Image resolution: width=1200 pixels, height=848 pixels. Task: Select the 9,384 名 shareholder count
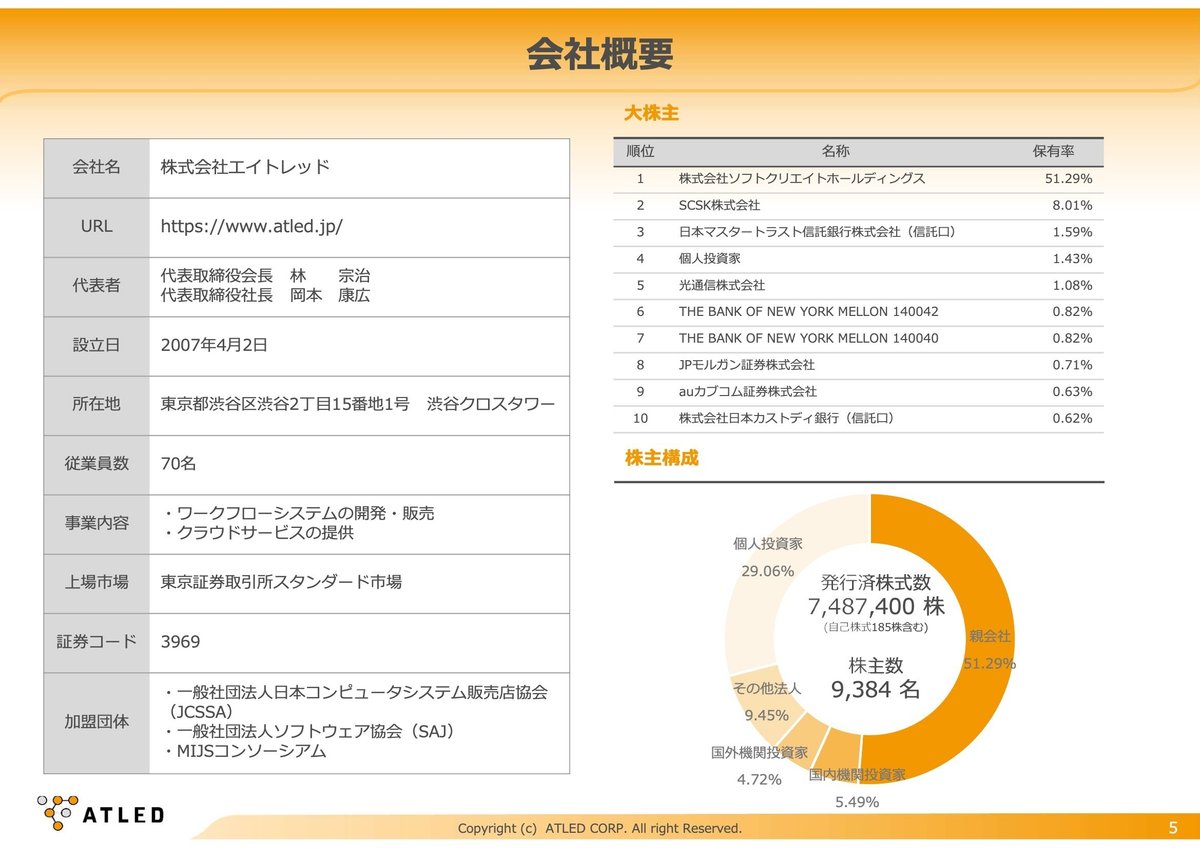tap(876, 690)
